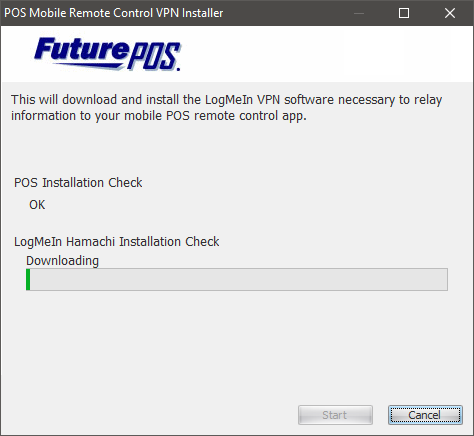Click the download progress bar
The height and width of the screenshot is (436, 474).
(x=237, y=279)
